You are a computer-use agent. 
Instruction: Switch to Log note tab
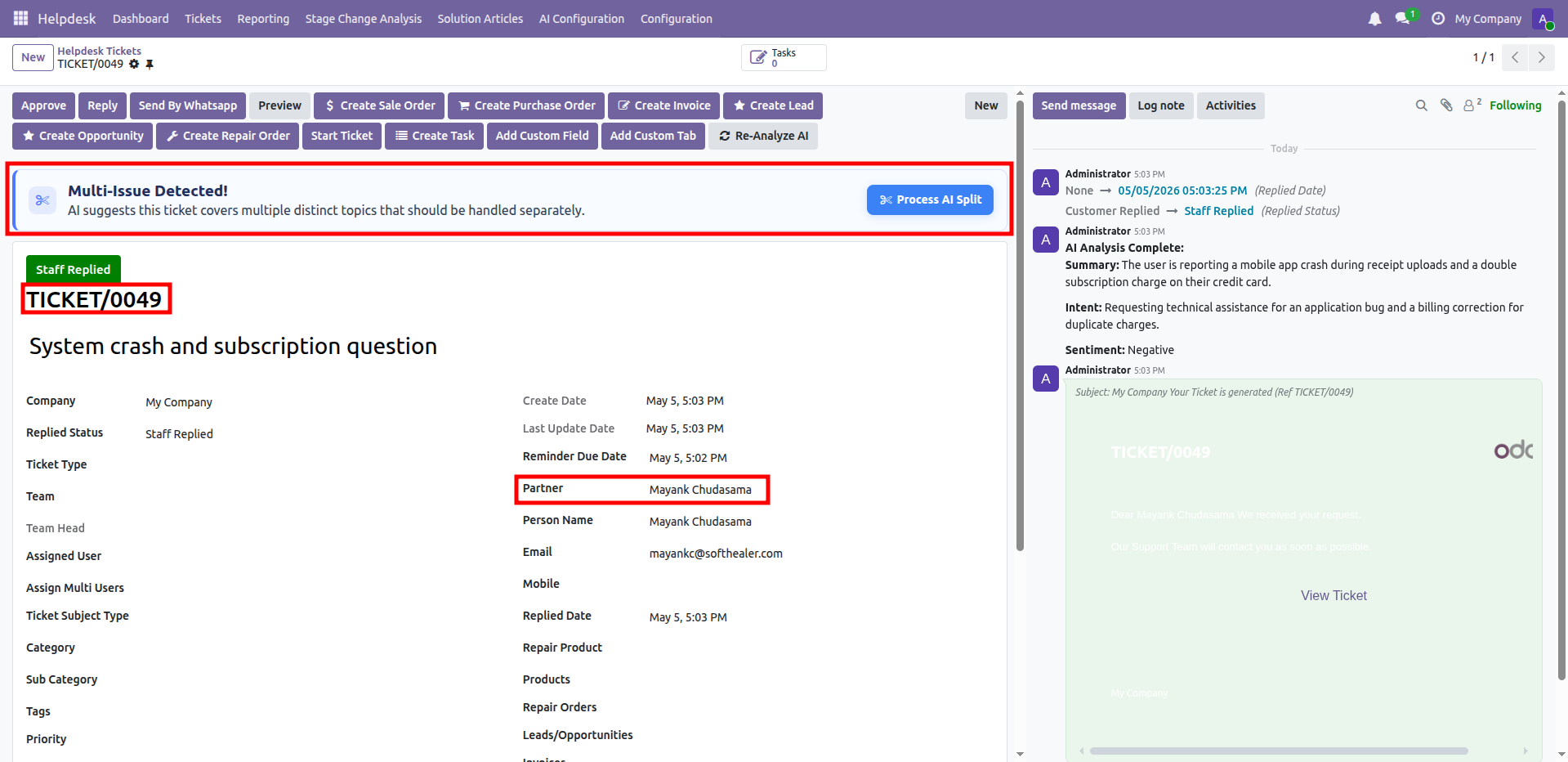[x=1161, y=105]
